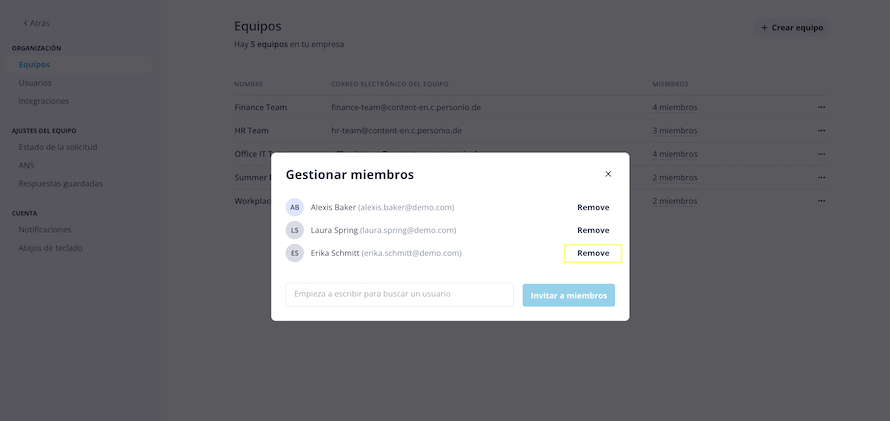Click the Invitar a miembros button

pyautogui.click(x=569, y=295)
